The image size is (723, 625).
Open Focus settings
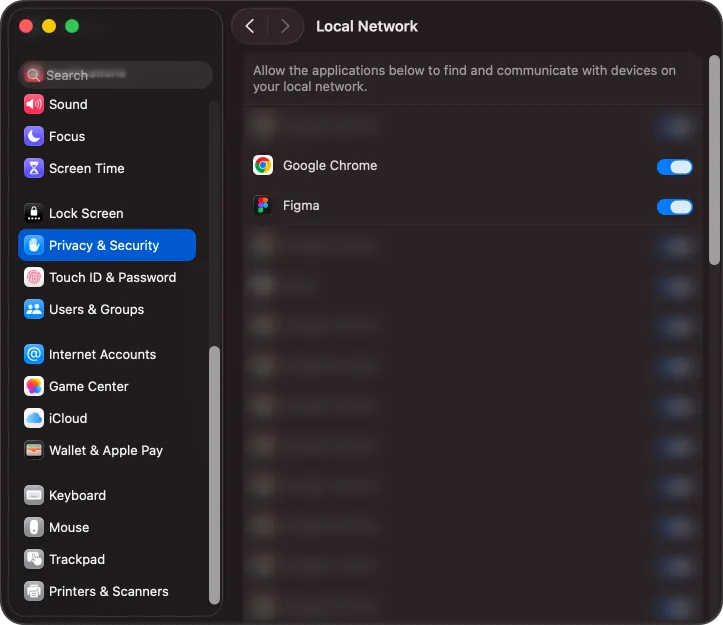click(x=107, y=136)
